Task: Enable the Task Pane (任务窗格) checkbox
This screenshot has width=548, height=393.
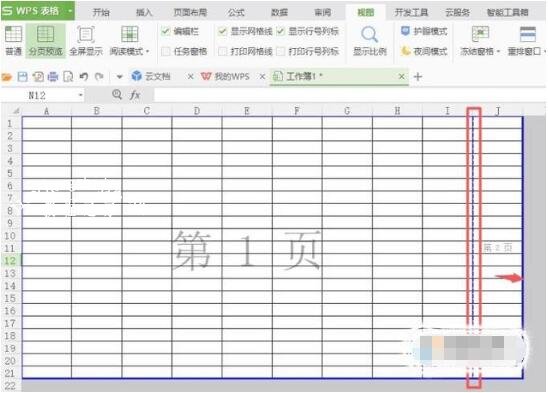Action: (165, 51)
